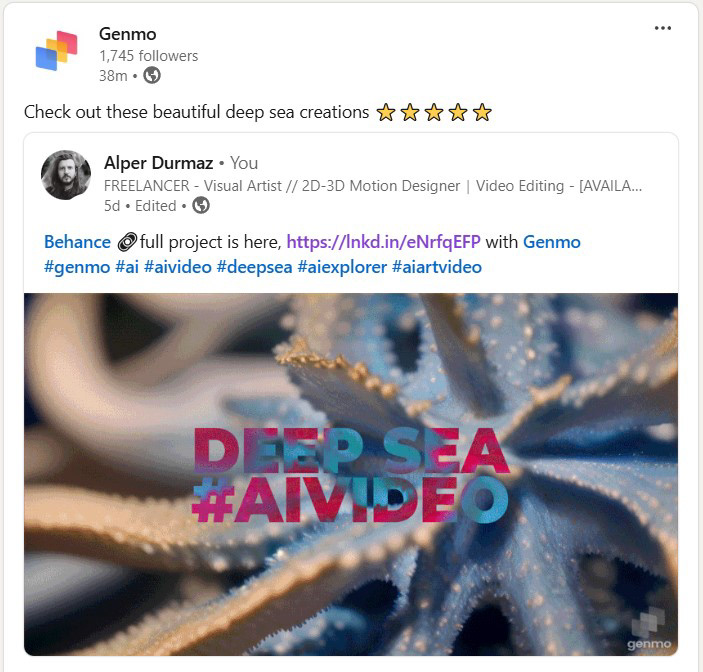Screen dimensions: 703x672
Task: Select the #deepsea hashtag
Action: point(254,267)
